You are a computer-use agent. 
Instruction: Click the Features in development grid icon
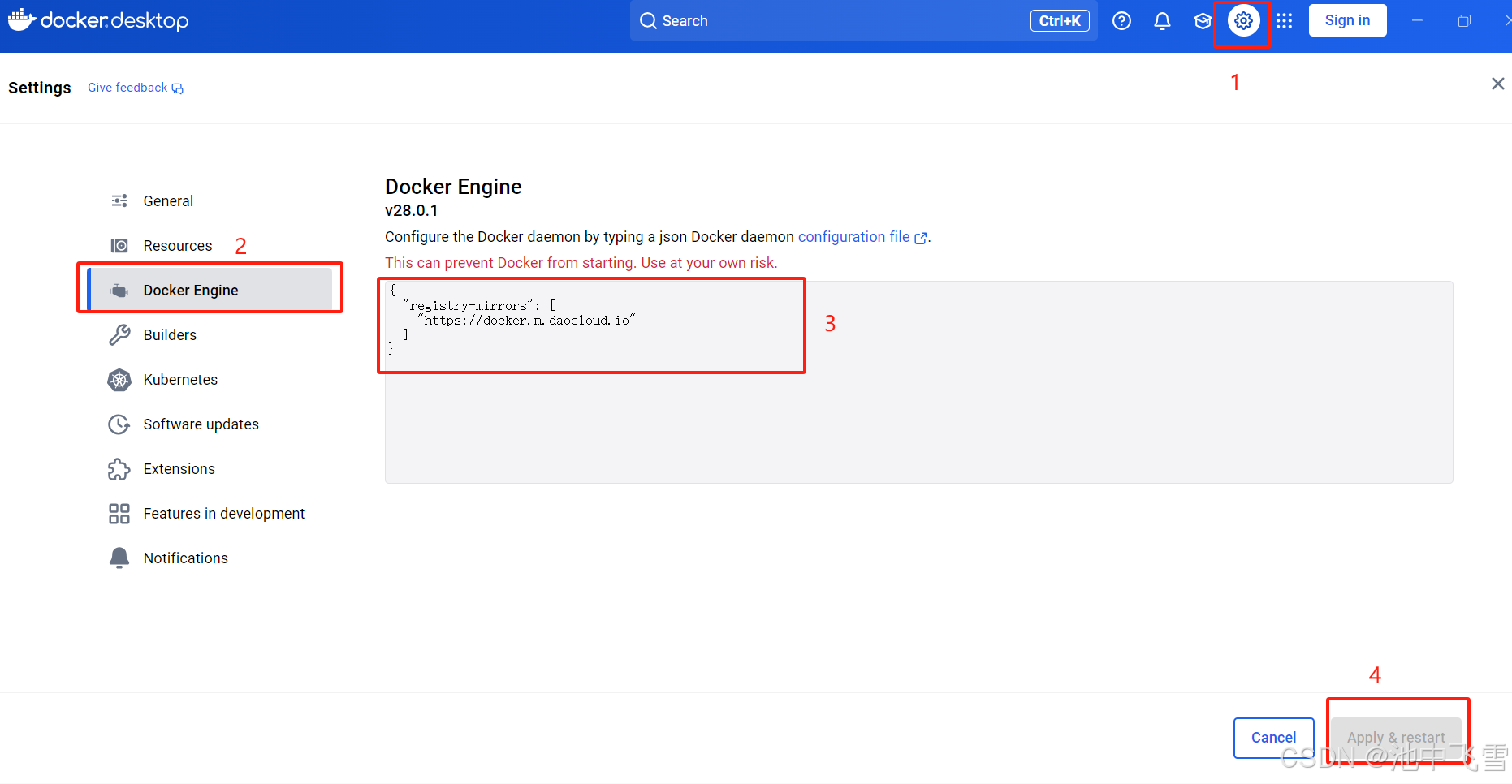pyautogui.click(x=119, y=514)
